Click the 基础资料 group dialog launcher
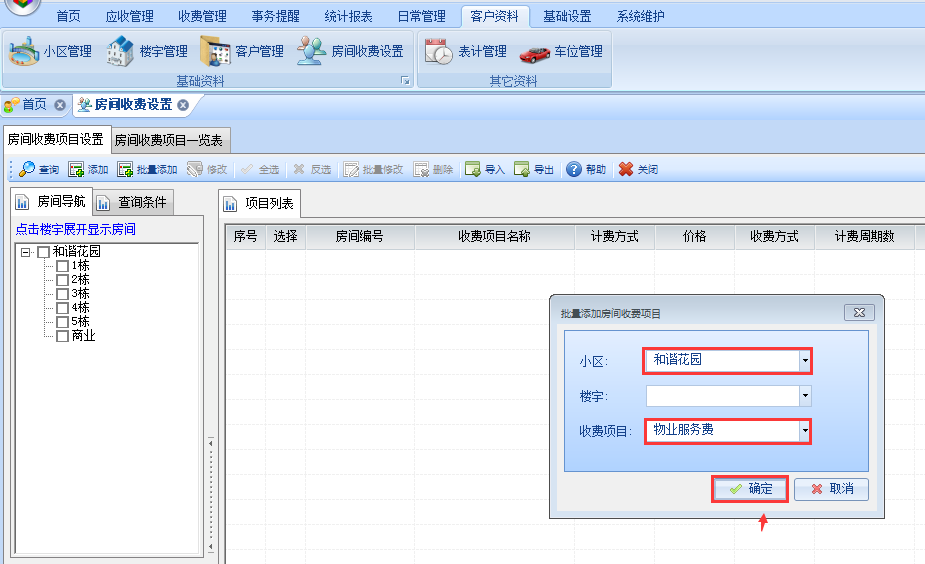Image resolution: width=925 pixels, height=564 pixels. click(x=405, y=81)
